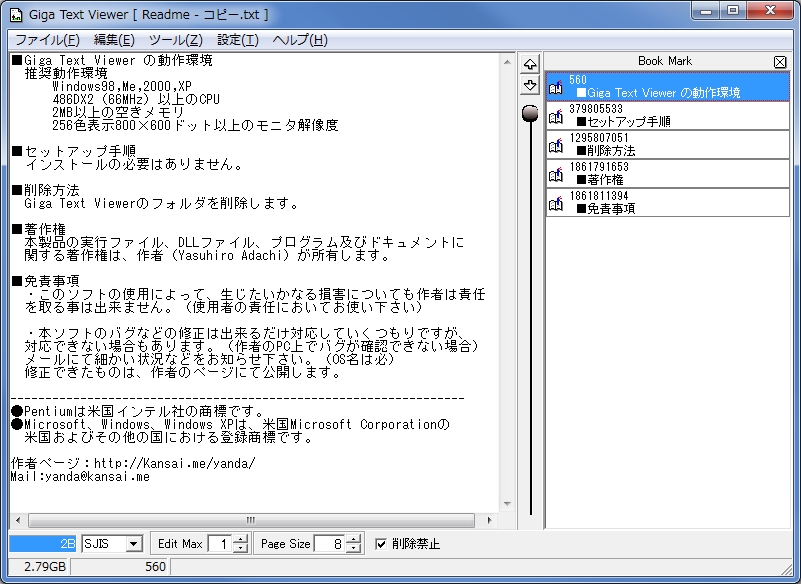Image resolution: width=801 pixels, height=584 pixels.
Task: Click the down-arrow page navigation icon
Action: coord(529,84)
